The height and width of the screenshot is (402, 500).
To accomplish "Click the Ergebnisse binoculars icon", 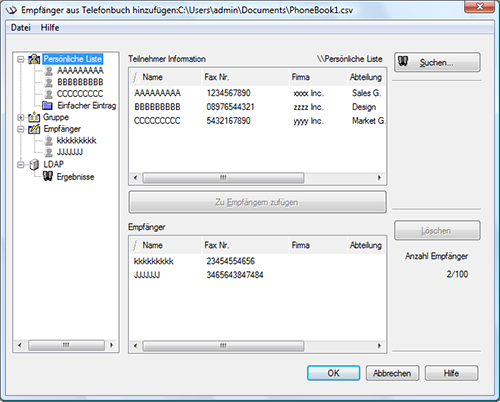I will pos(48,176).
